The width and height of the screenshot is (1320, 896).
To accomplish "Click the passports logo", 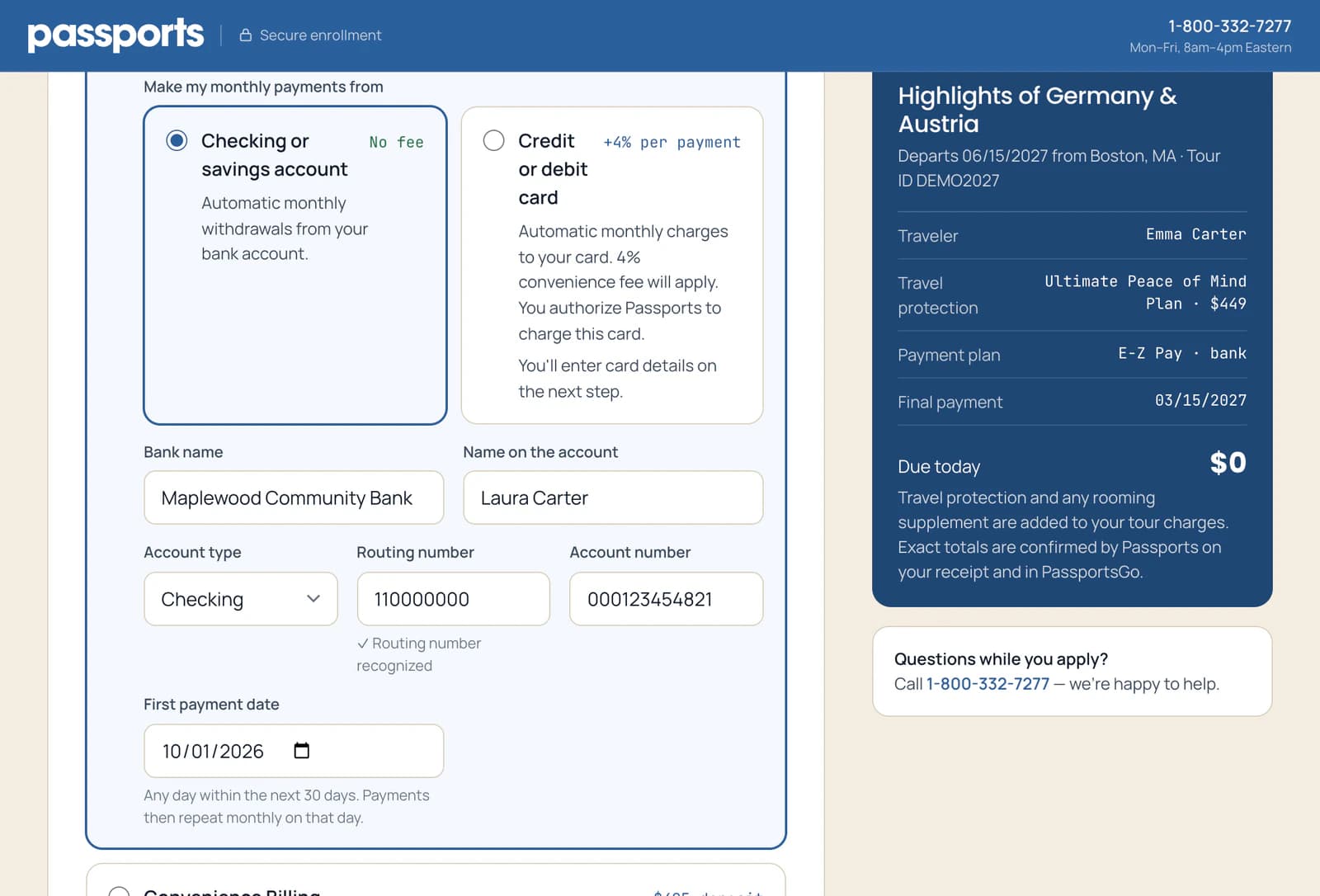I will point(115,35).
